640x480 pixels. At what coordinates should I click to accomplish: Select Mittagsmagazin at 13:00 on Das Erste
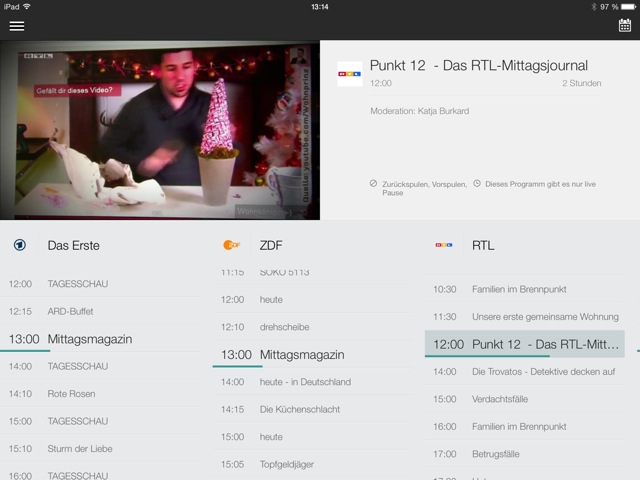90,339
